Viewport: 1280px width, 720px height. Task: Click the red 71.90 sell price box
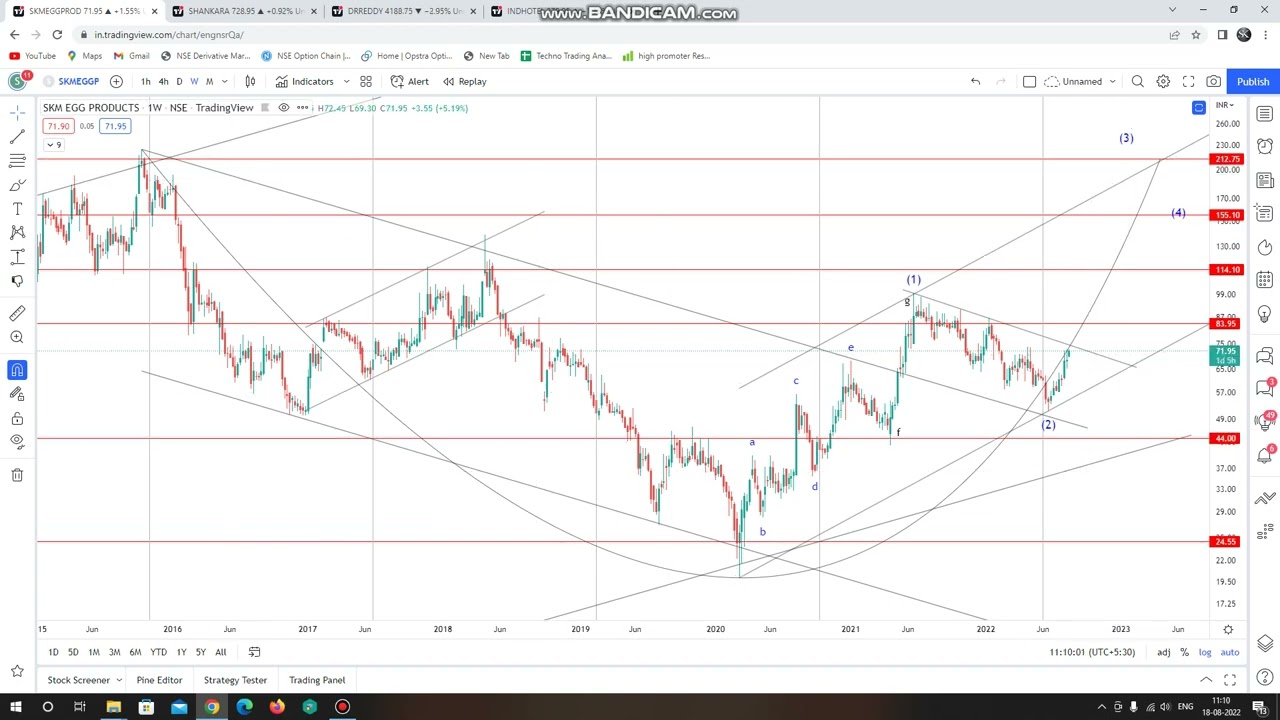tap(58, 126)
